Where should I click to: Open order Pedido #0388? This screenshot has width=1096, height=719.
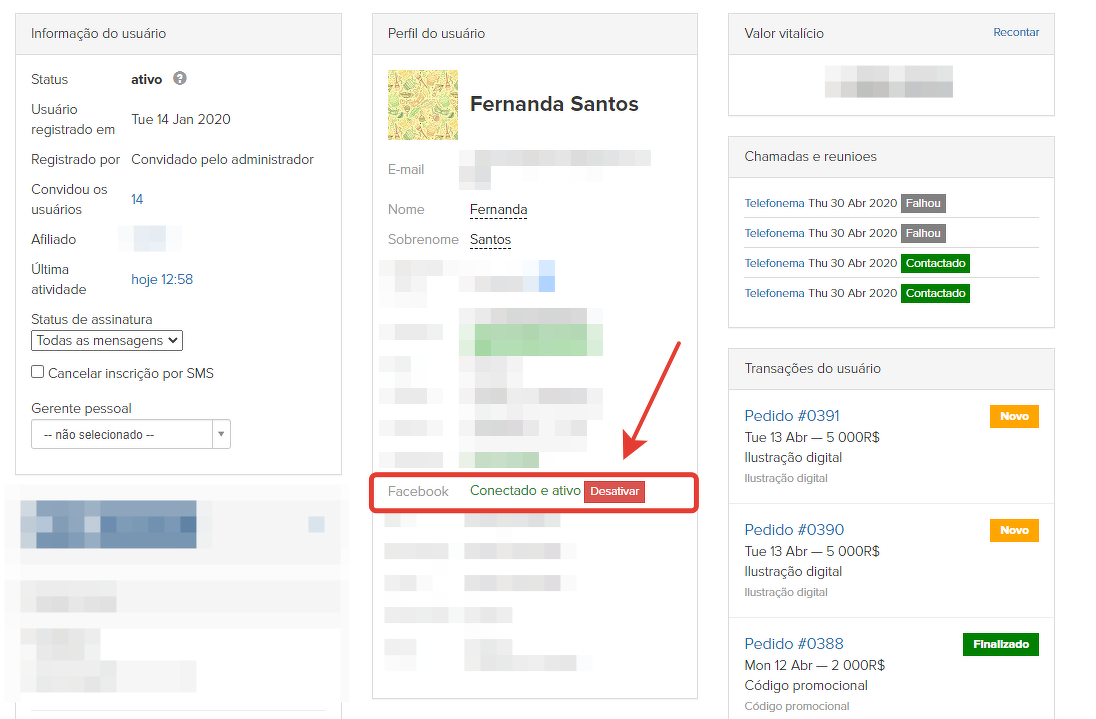(x=793, y=644)
